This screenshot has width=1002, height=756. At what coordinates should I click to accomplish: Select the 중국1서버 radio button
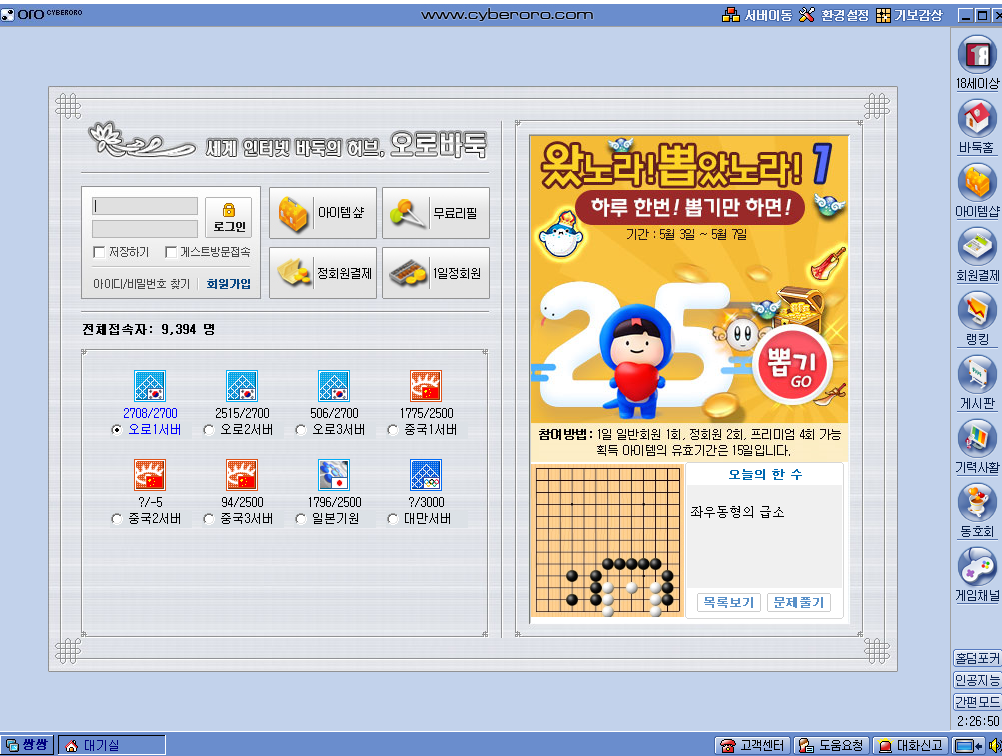tap(392, 430)
